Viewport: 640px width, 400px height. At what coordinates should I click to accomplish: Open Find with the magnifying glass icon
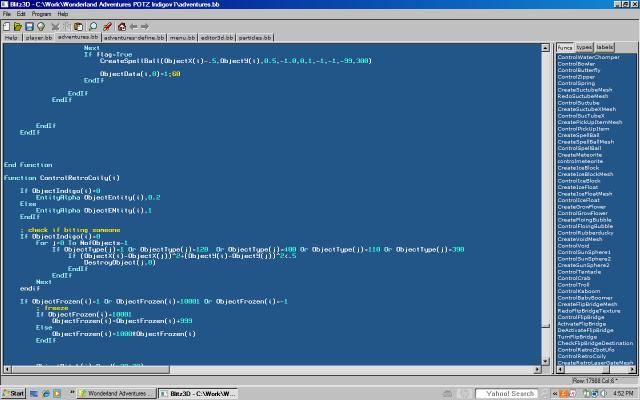pos(93,27)
